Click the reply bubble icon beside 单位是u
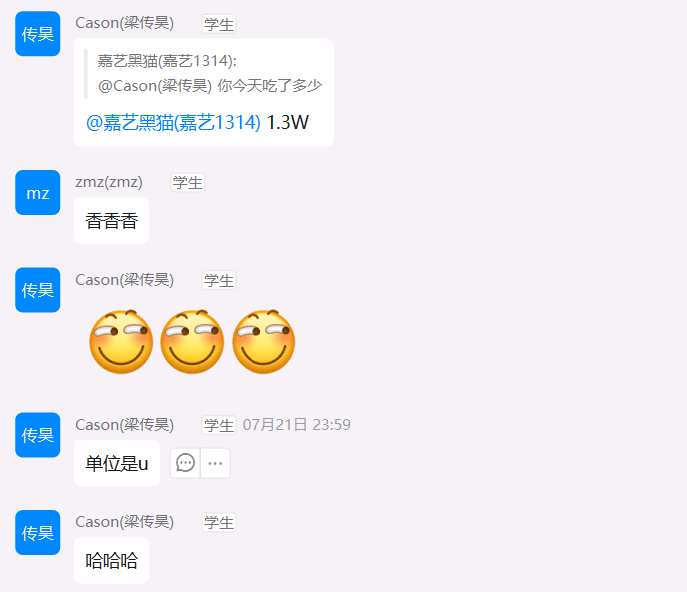 tap(185, 463)
